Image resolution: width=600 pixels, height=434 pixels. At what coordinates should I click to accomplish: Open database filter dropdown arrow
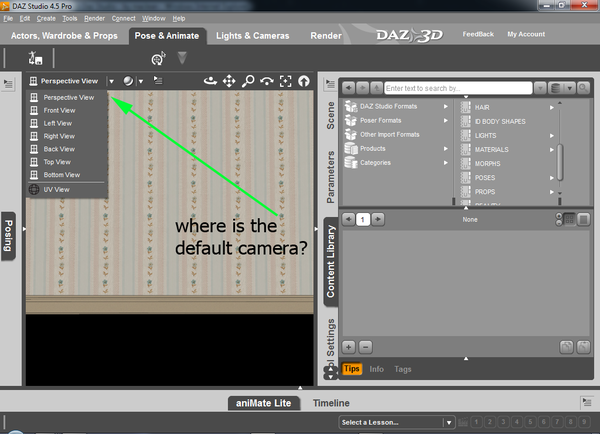[570, 88]
